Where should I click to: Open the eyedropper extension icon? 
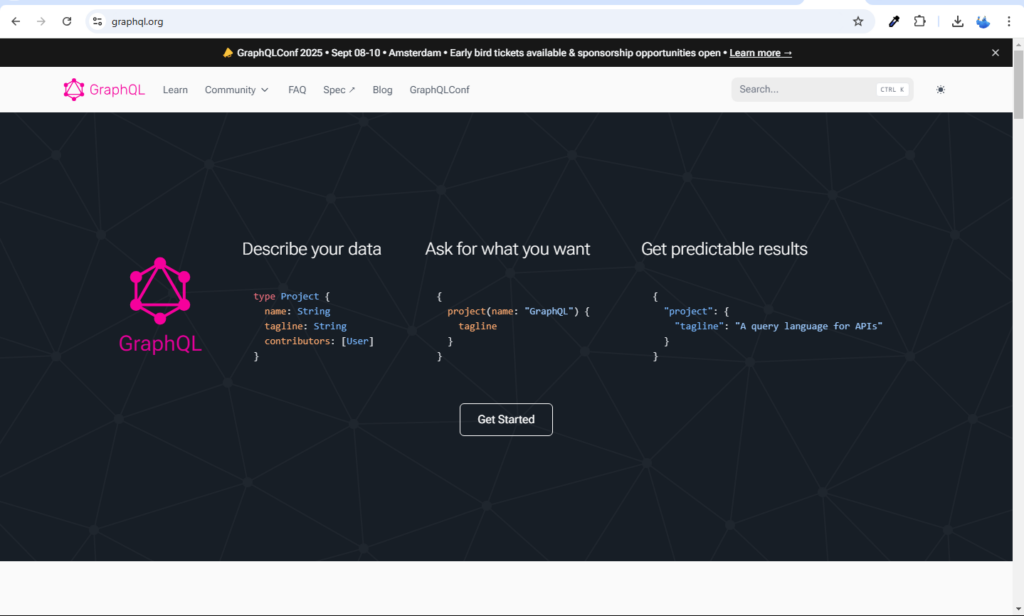pyautogui.click(x=894, y=22)
